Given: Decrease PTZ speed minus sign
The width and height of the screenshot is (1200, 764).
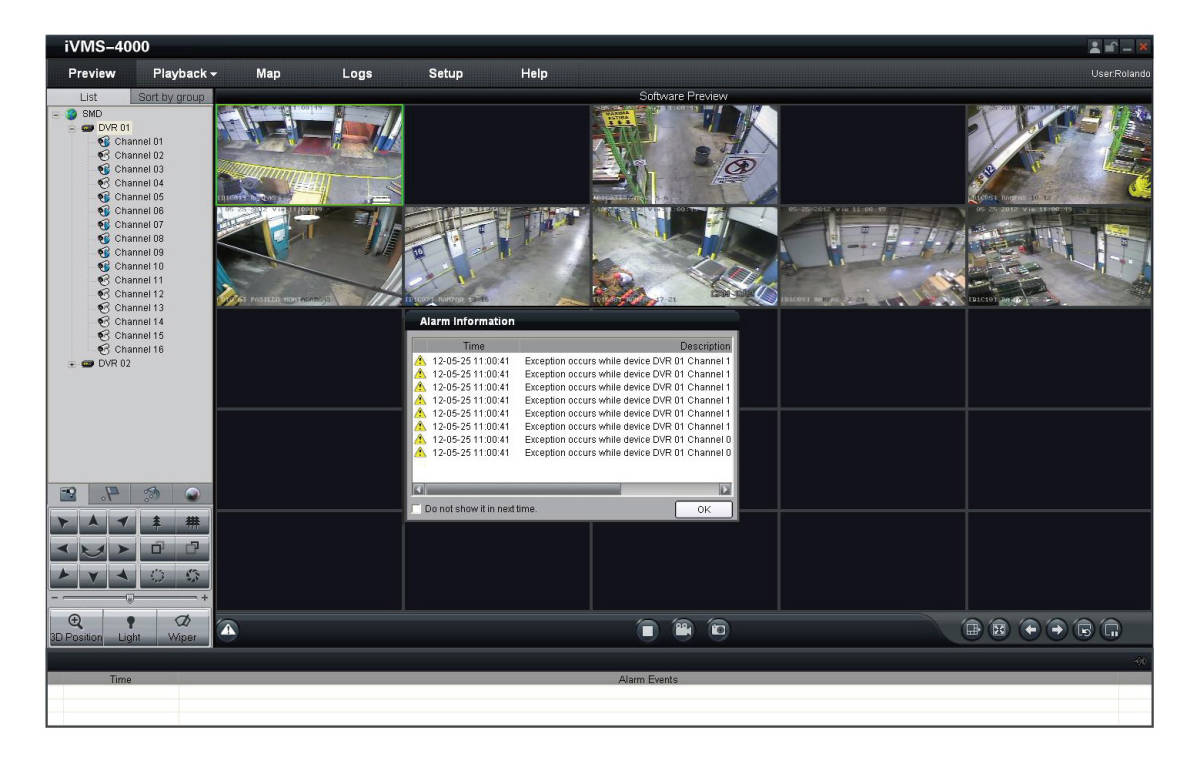Looking at the screenshot, I should click(x=55, y=597).
